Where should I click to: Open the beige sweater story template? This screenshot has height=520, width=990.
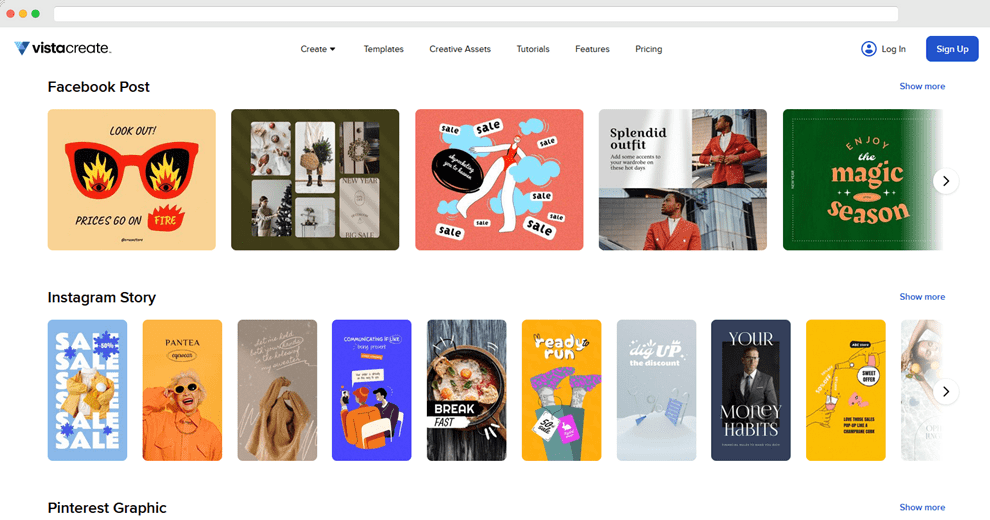277,390
